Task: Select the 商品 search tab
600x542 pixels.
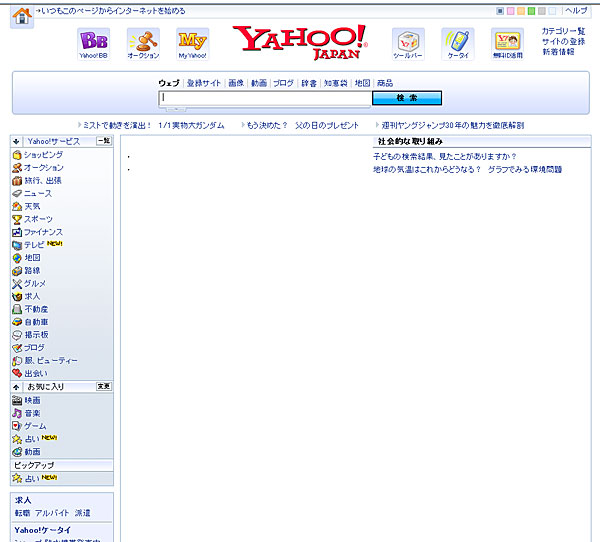Action: pos(385,83)
